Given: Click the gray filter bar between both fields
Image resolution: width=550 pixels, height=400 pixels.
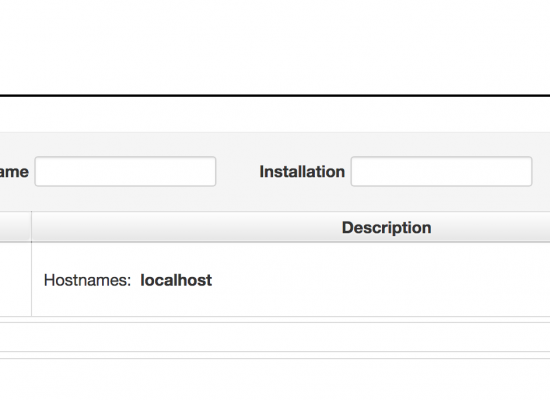Looking at the screenshot, I should [x=237, y=172].
